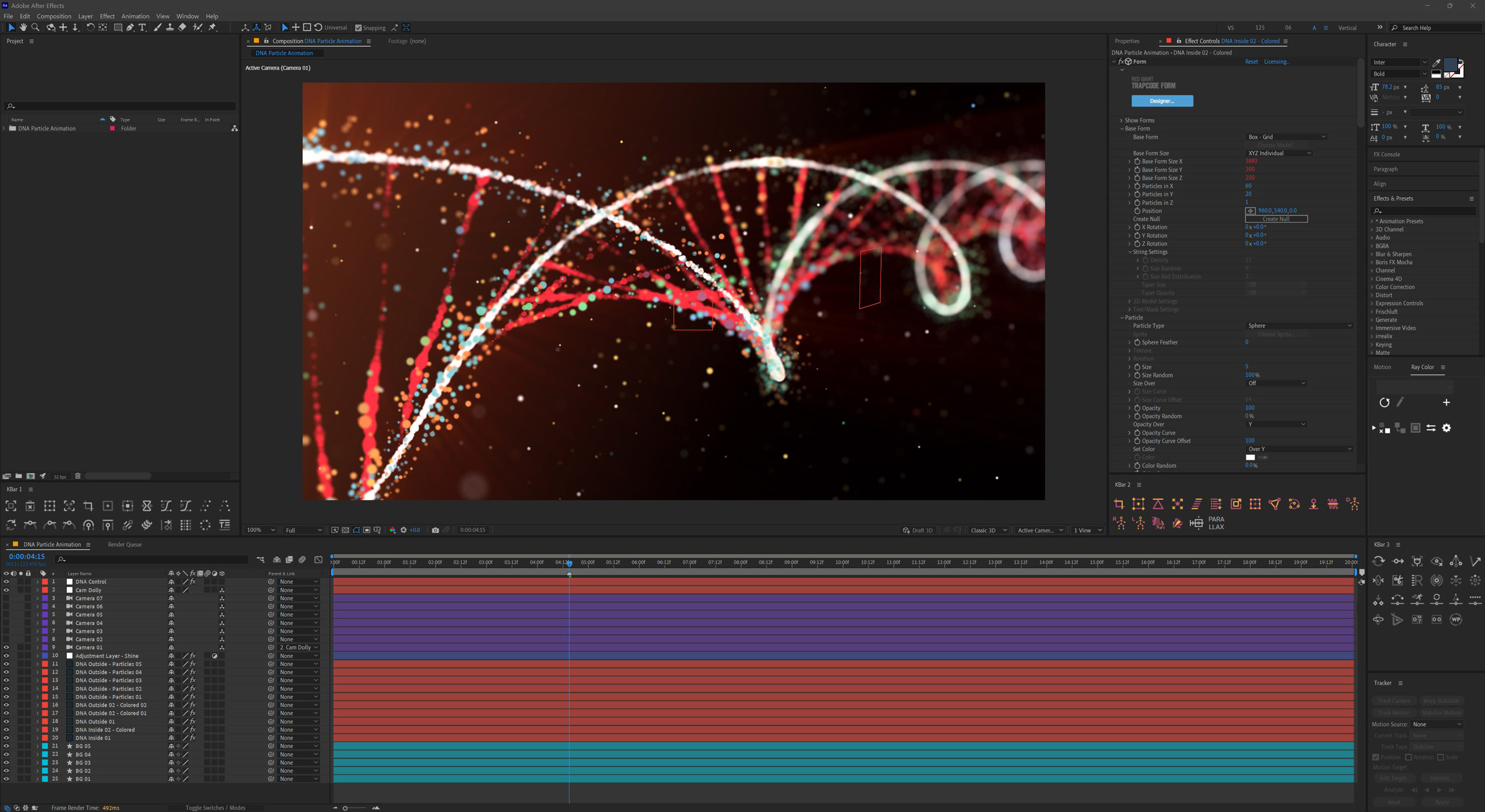Image resolution: width=1485 pixels, height=812 pixels.
Task: Click the Reset link for Form effect
Action: [1251, 61]
